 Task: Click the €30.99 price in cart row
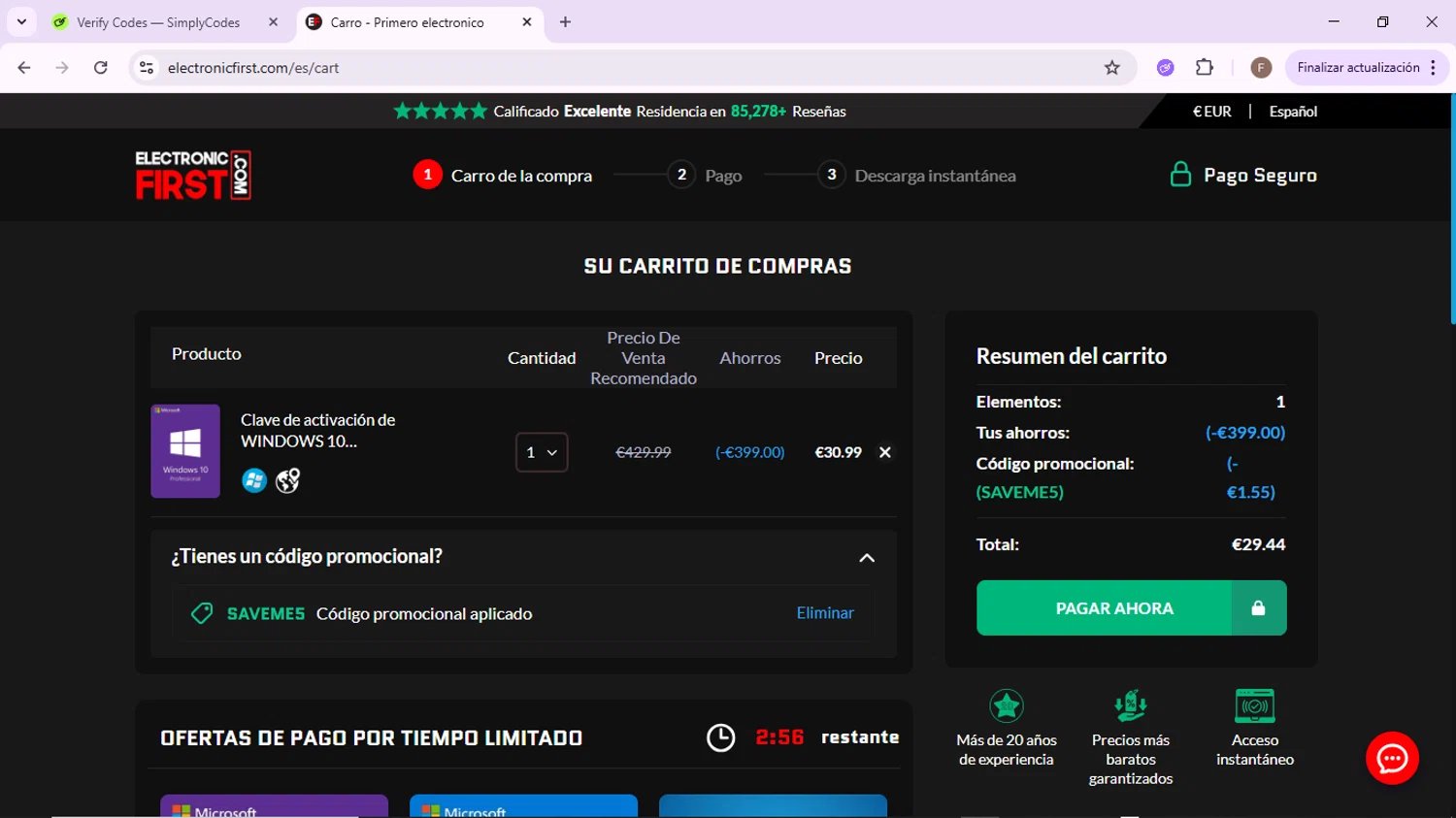point(838,452)
